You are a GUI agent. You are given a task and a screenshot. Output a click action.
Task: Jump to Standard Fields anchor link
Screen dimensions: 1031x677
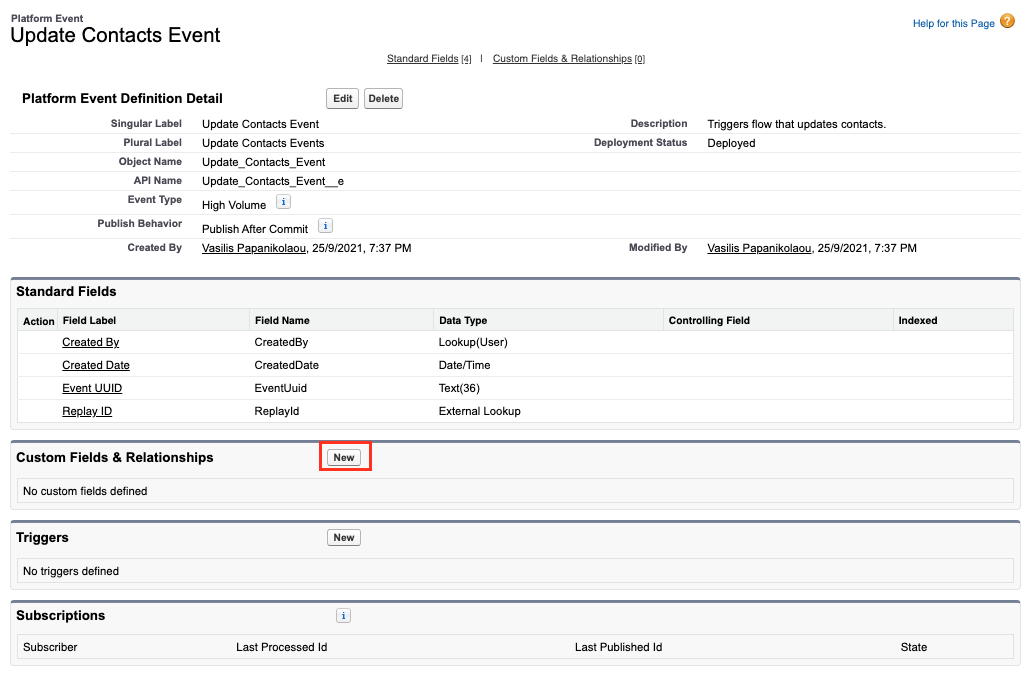(423, 59)
